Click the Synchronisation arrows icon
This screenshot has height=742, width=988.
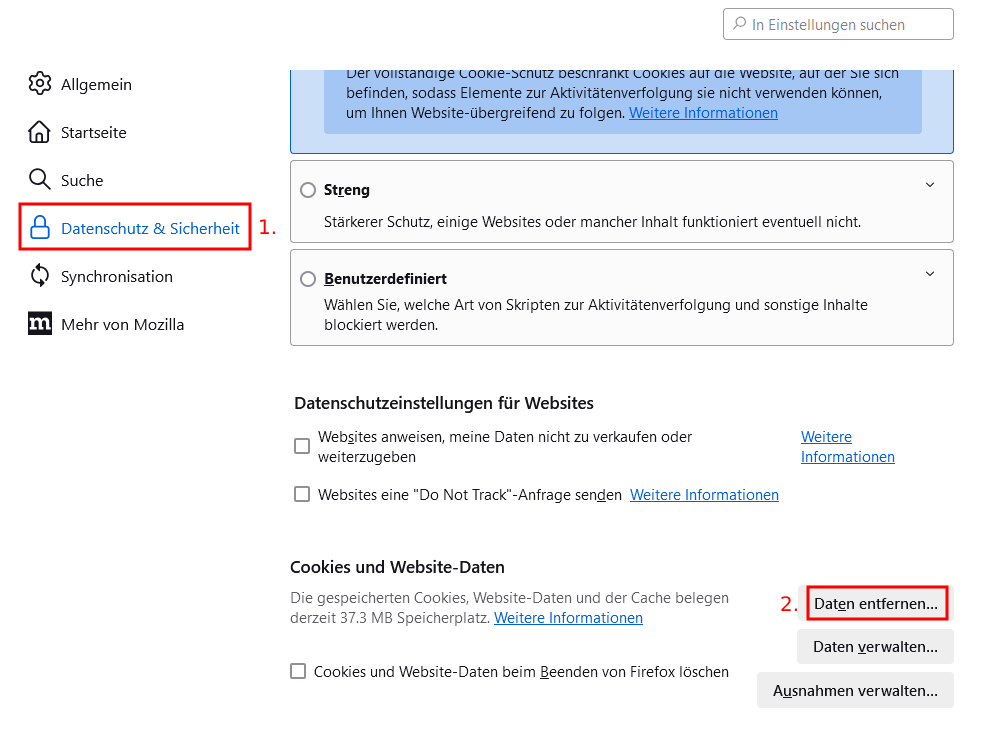[x=40, y=276]
